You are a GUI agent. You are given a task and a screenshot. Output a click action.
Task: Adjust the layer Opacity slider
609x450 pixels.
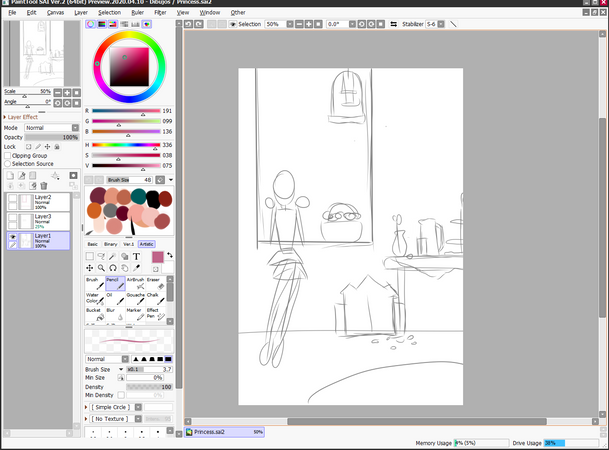point(52,137)
